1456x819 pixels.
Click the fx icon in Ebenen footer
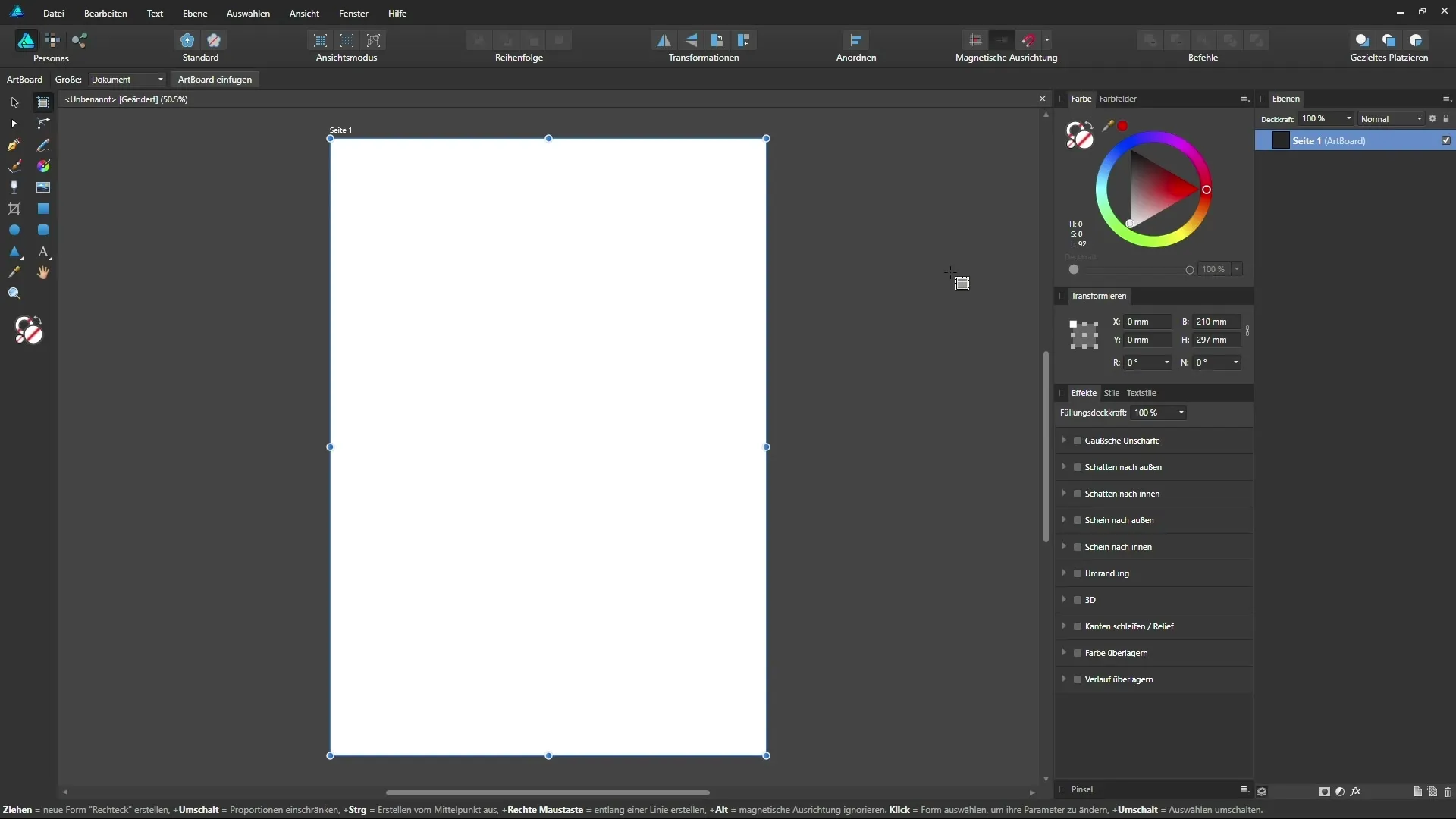click(x=1356, y=792)
